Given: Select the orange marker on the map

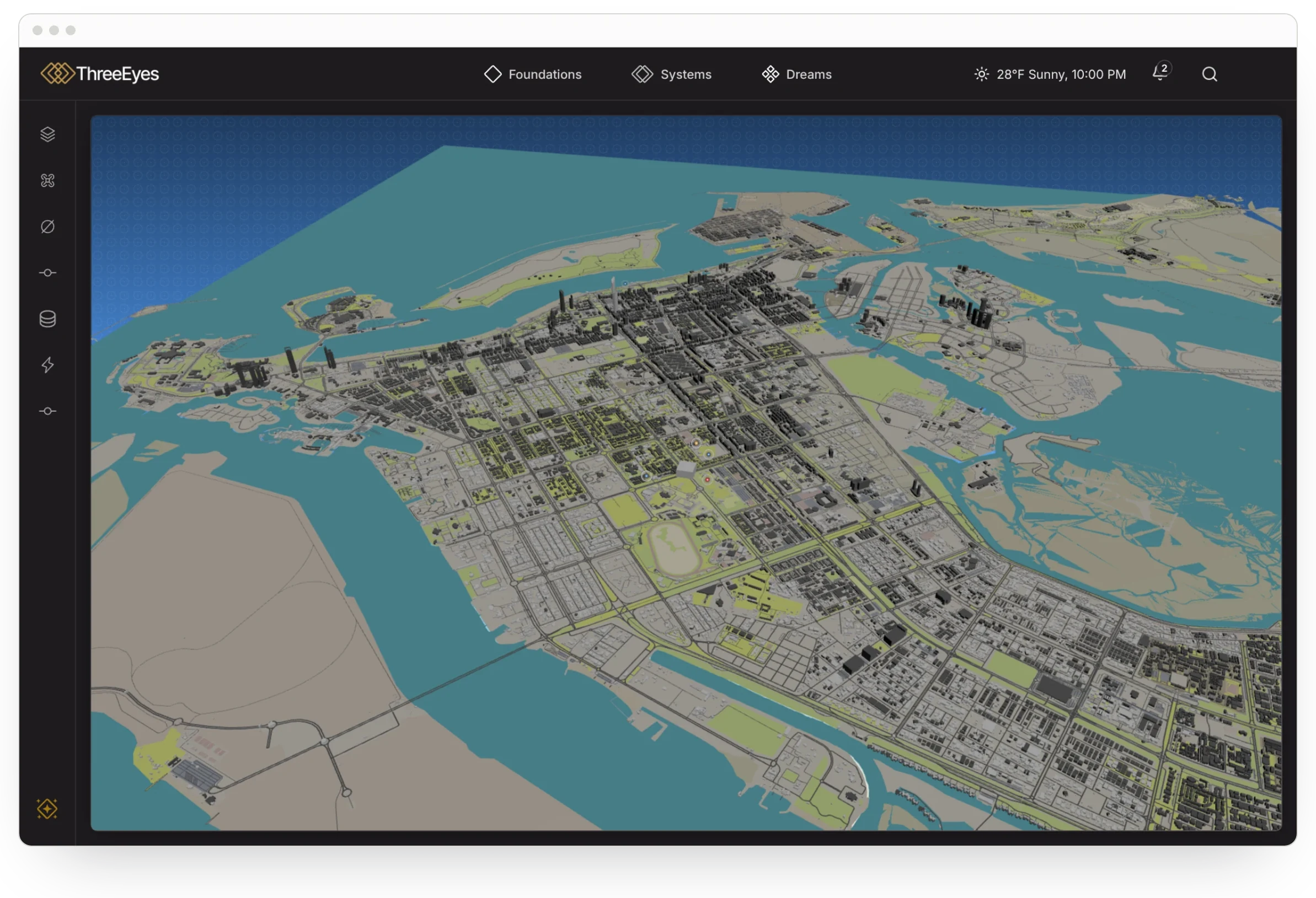Looking at the screenshot, I should click(696, 443).
